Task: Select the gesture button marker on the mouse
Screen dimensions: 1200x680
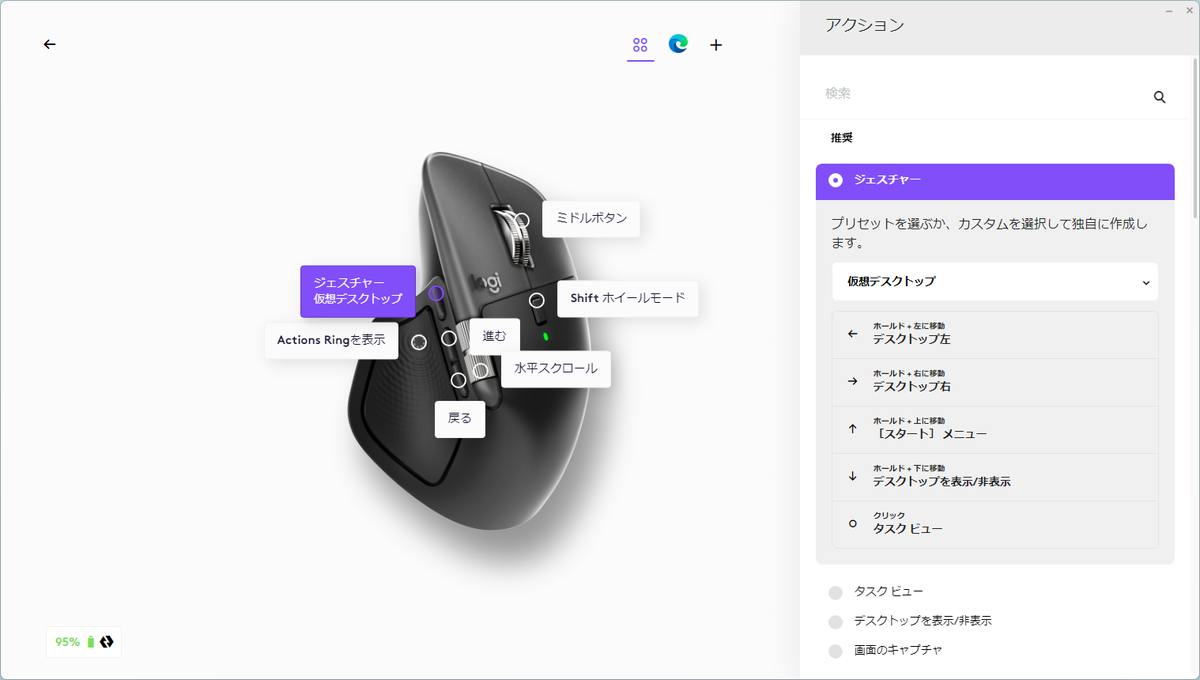Action: pyautogui.click(x=436, y=293)
